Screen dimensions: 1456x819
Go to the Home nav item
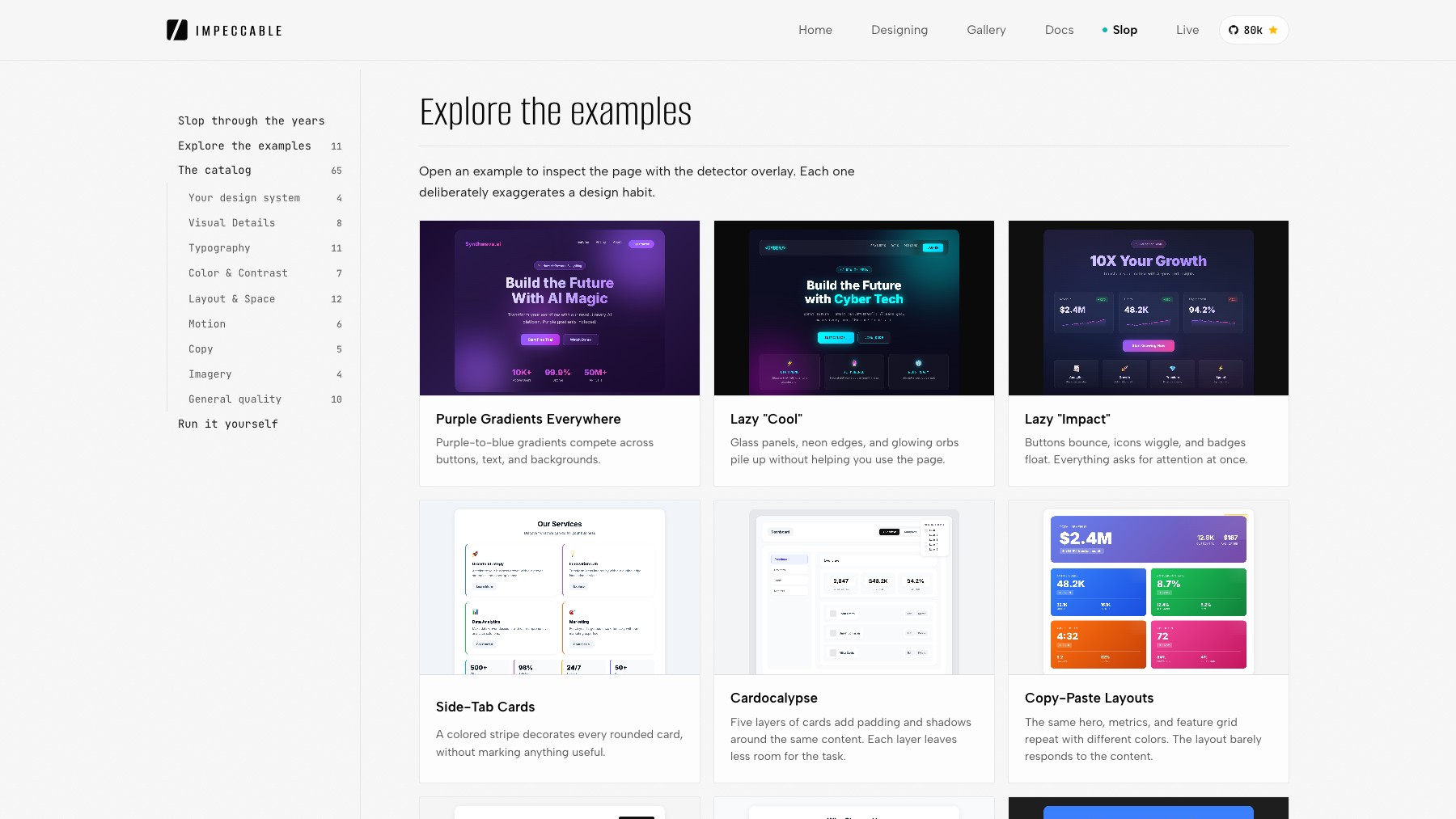[815, 30]
